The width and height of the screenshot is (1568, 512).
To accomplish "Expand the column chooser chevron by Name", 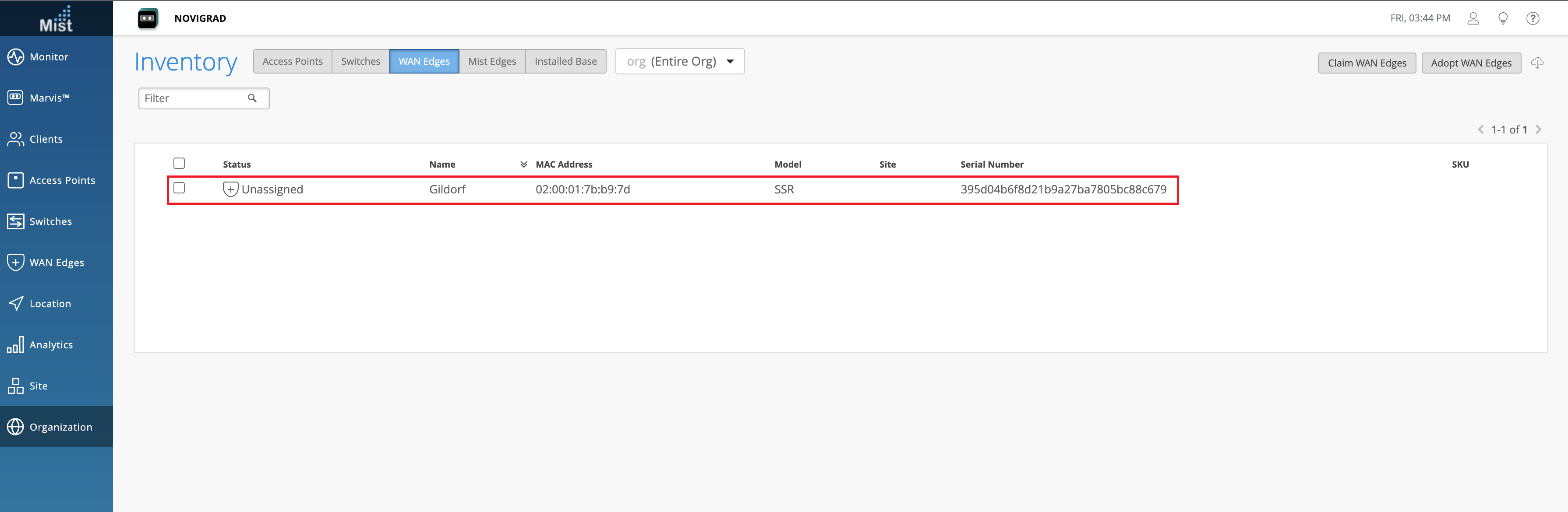I will (523, 164).
